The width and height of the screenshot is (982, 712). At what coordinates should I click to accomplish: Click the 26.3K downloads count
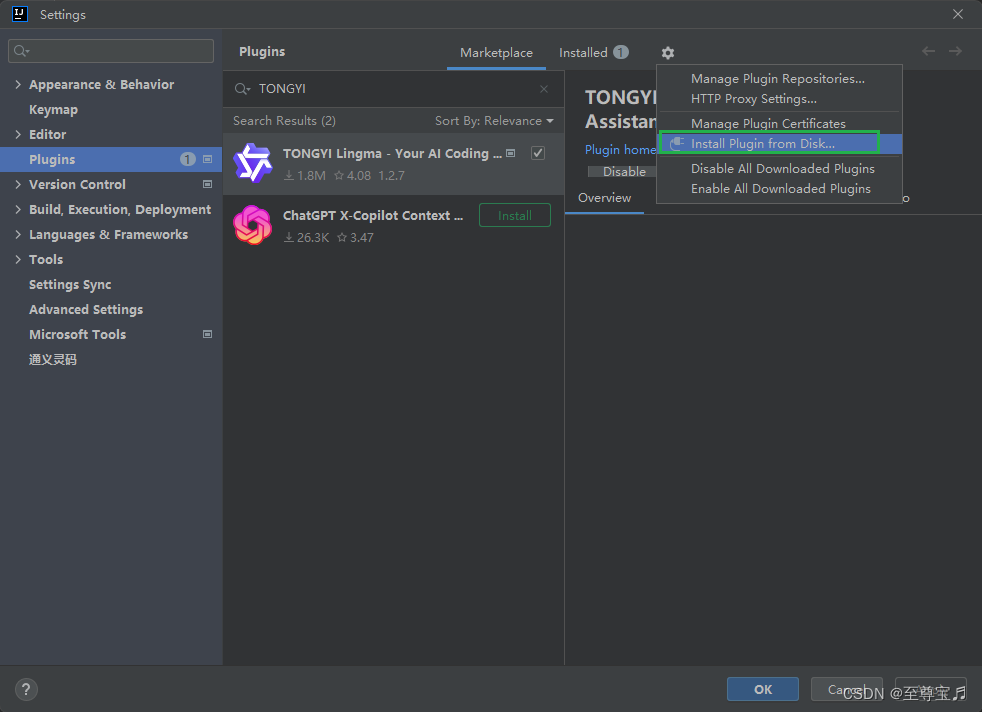307,238
